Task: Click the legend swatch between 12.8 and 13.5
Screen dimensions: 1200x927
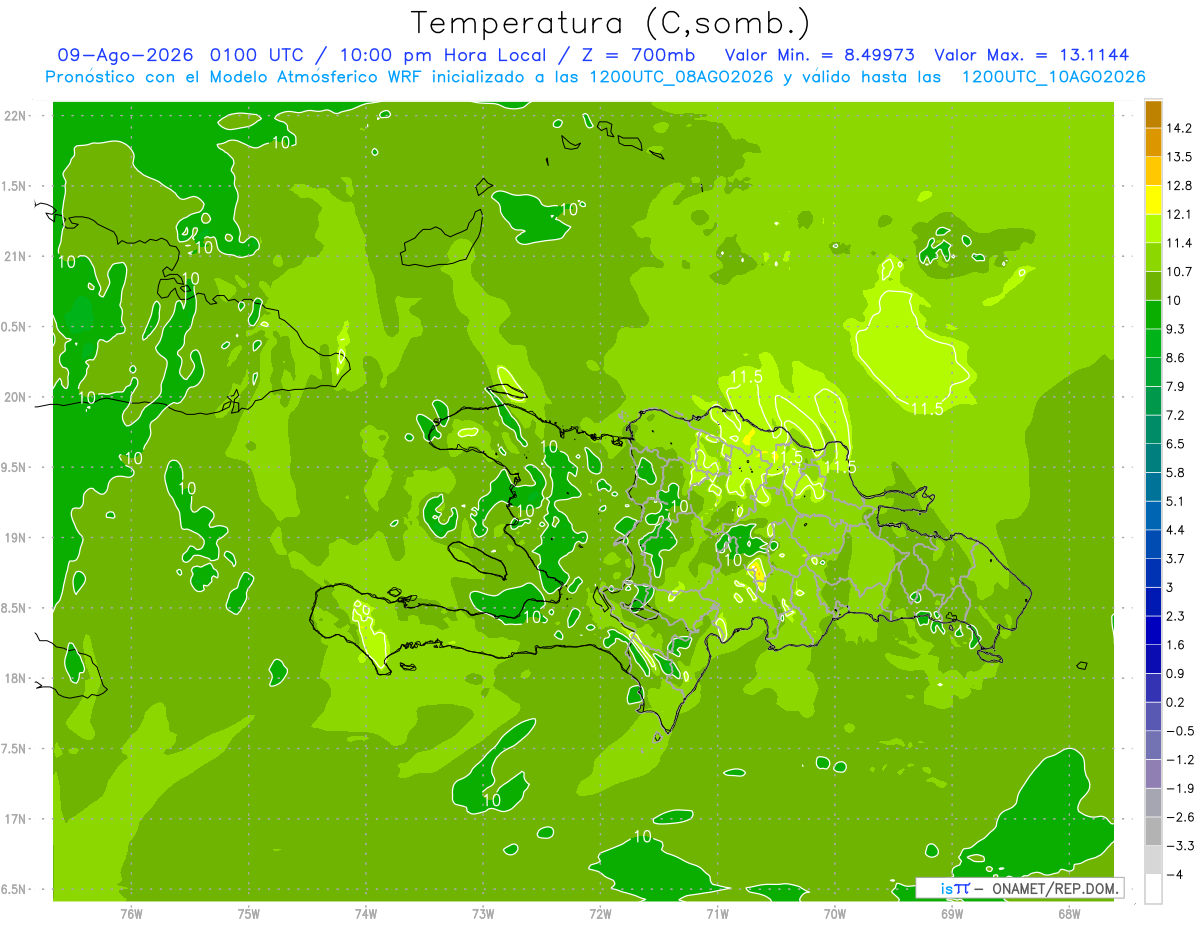Action: pyautogui.click(x=1153, y=171)
